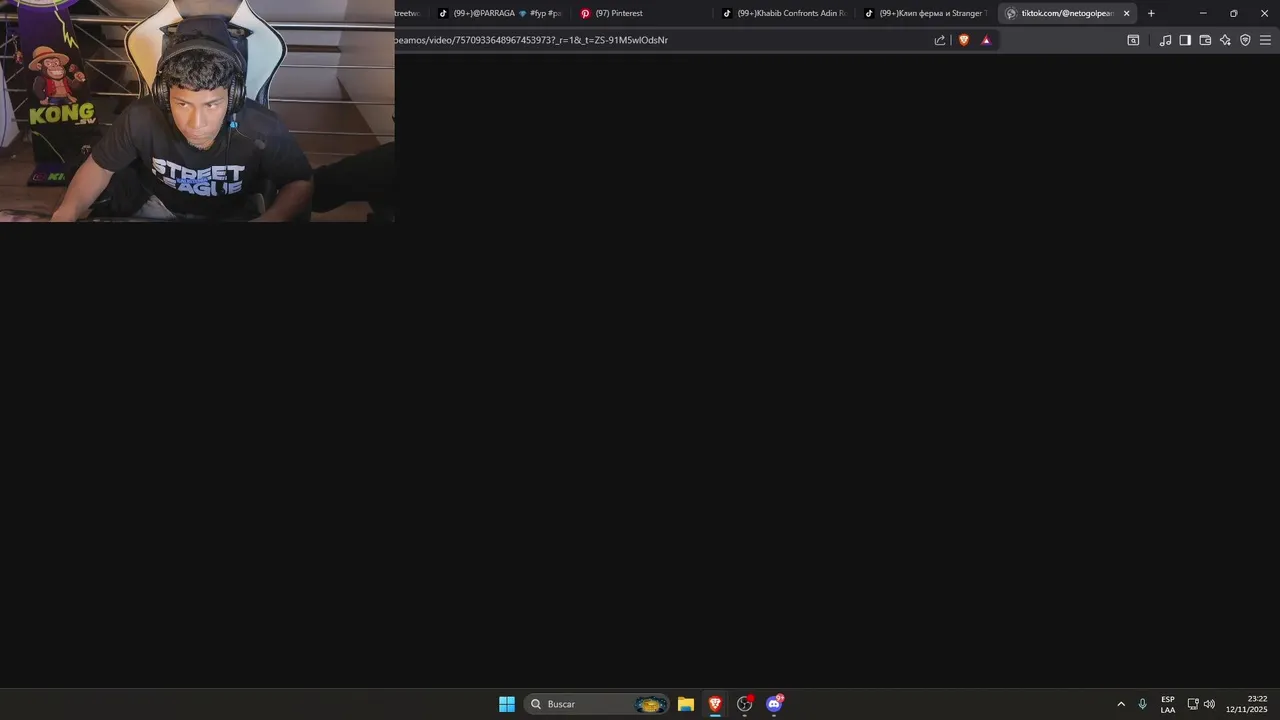The width and height of the screenshot is (1280, 720).
Task: Click the microphone tray icon
Action: pyautogui.click(x=1142, y=704)
